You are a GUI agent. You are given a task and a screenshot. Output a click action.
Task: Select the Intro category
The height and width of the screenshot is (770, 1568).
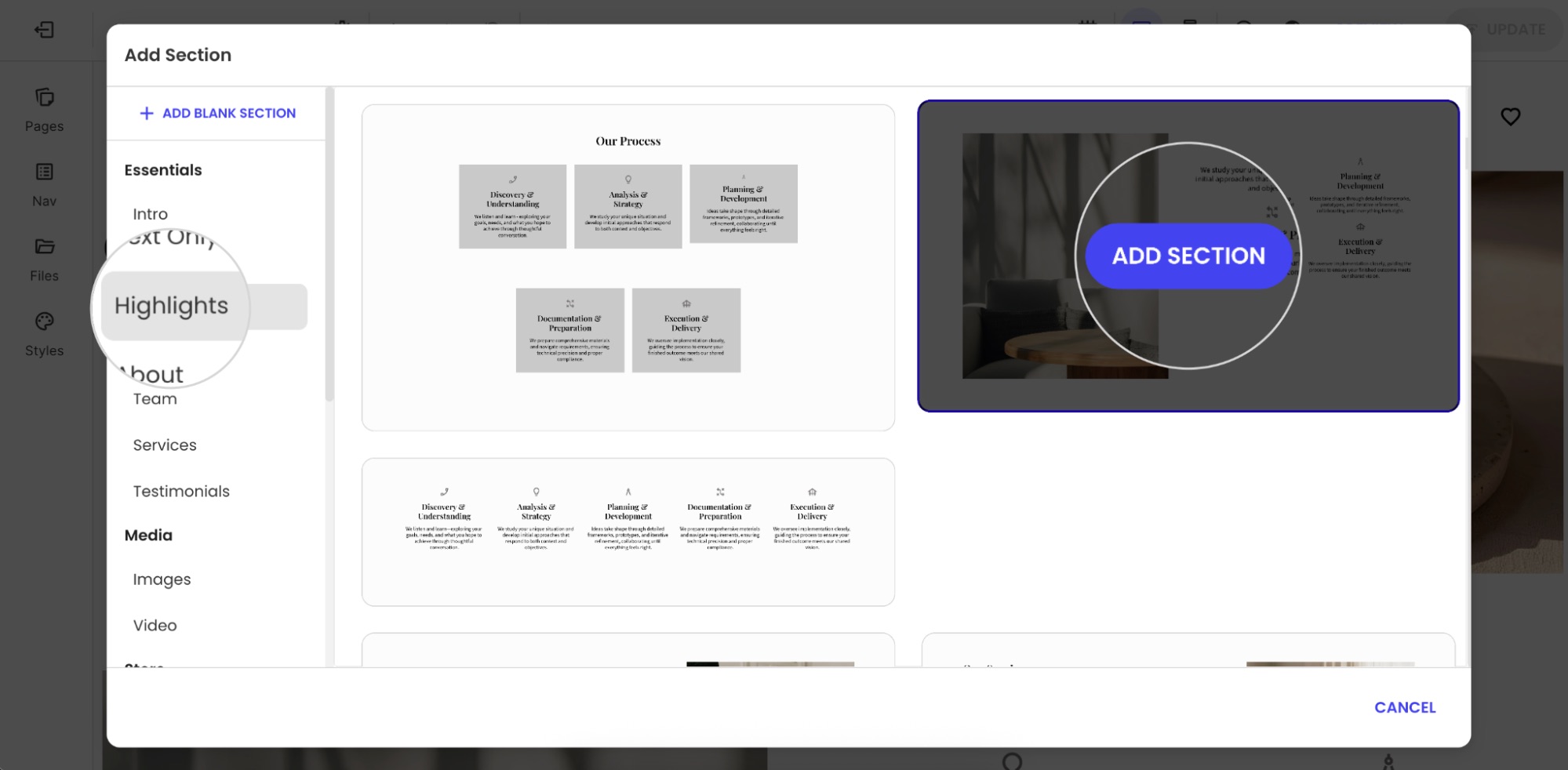[x=150, y=214]
